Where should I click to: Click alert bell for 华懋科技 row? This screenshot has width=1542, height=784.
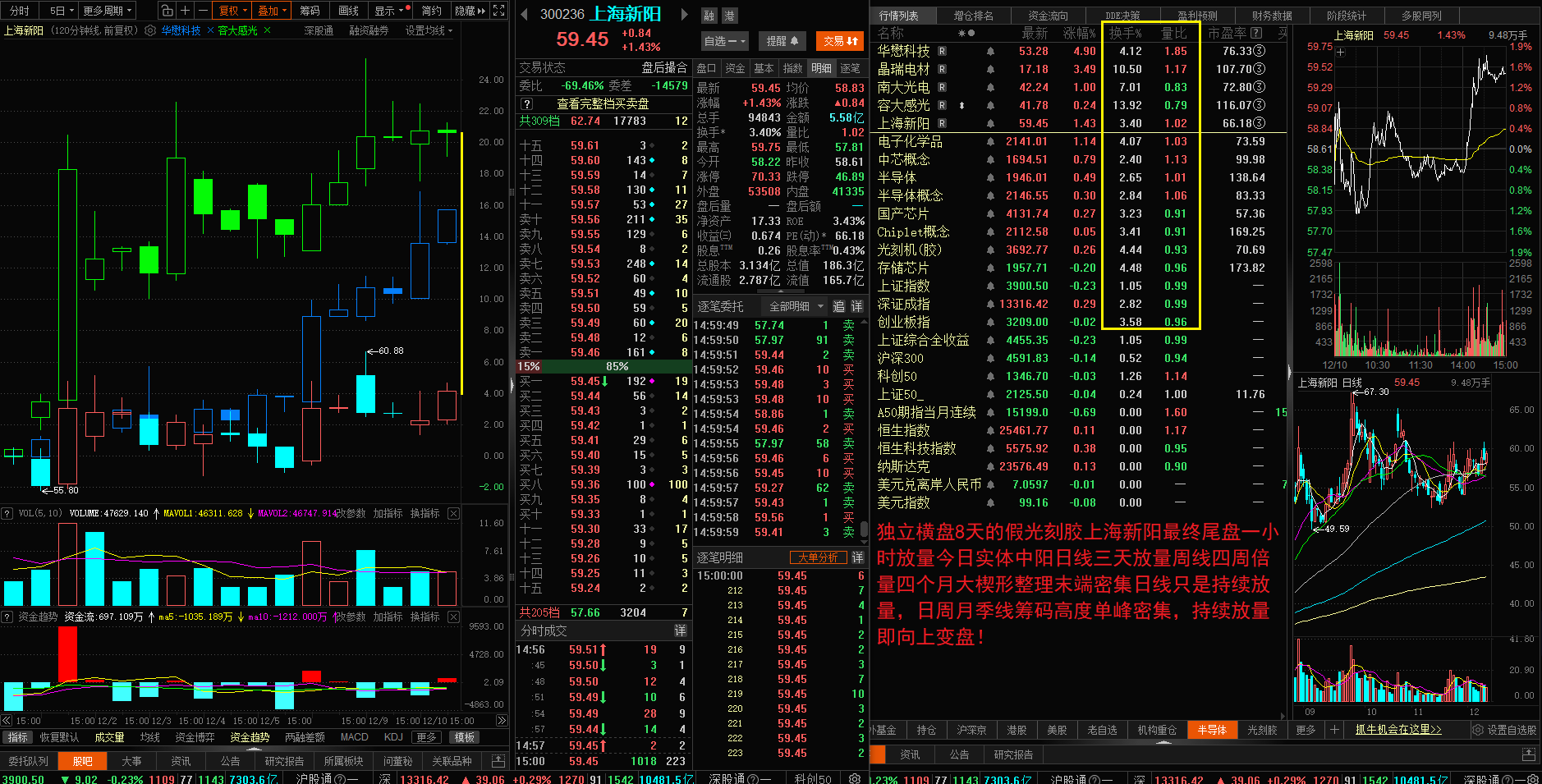[990, 51]
